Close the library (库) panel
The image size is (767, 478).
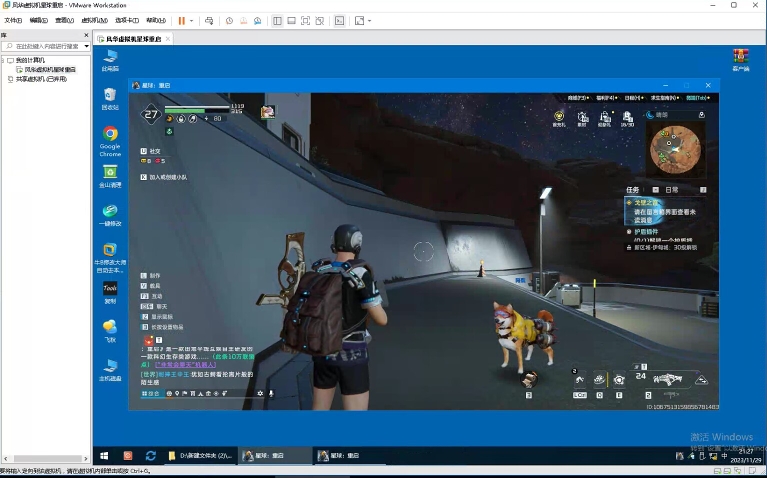86,35
